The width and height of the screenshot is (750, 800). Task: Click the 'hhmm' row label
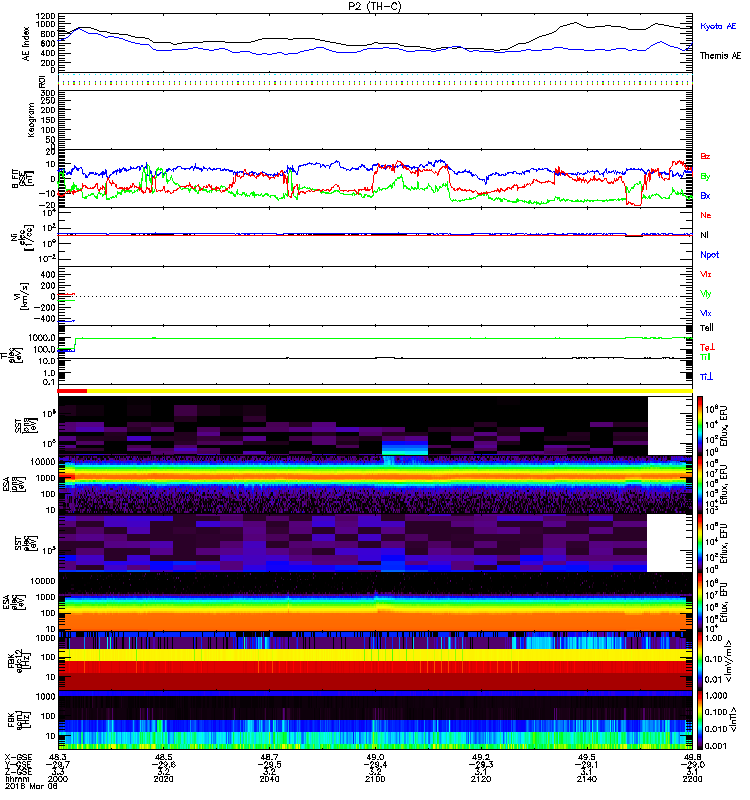[x=16, y=779]
